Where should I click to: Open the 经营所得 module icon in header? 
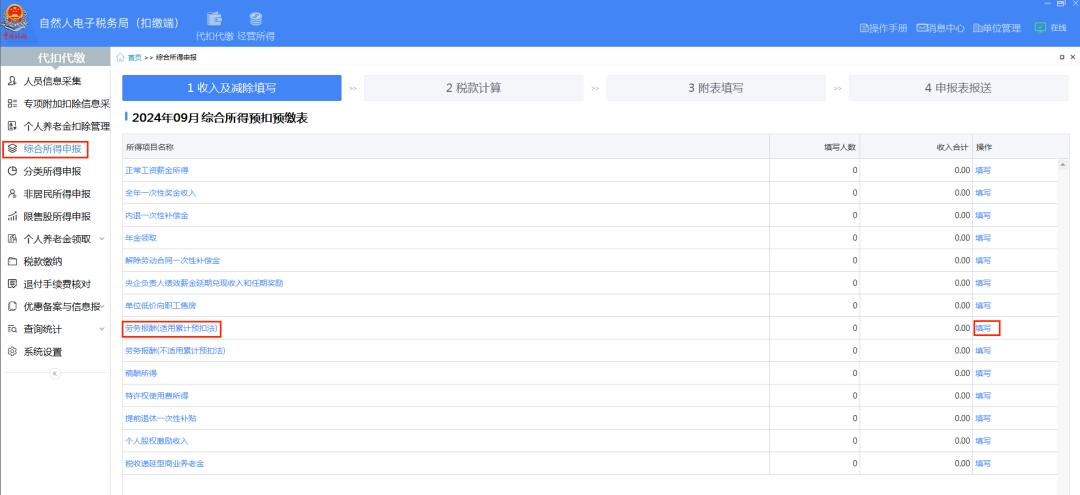click(256, 19)
